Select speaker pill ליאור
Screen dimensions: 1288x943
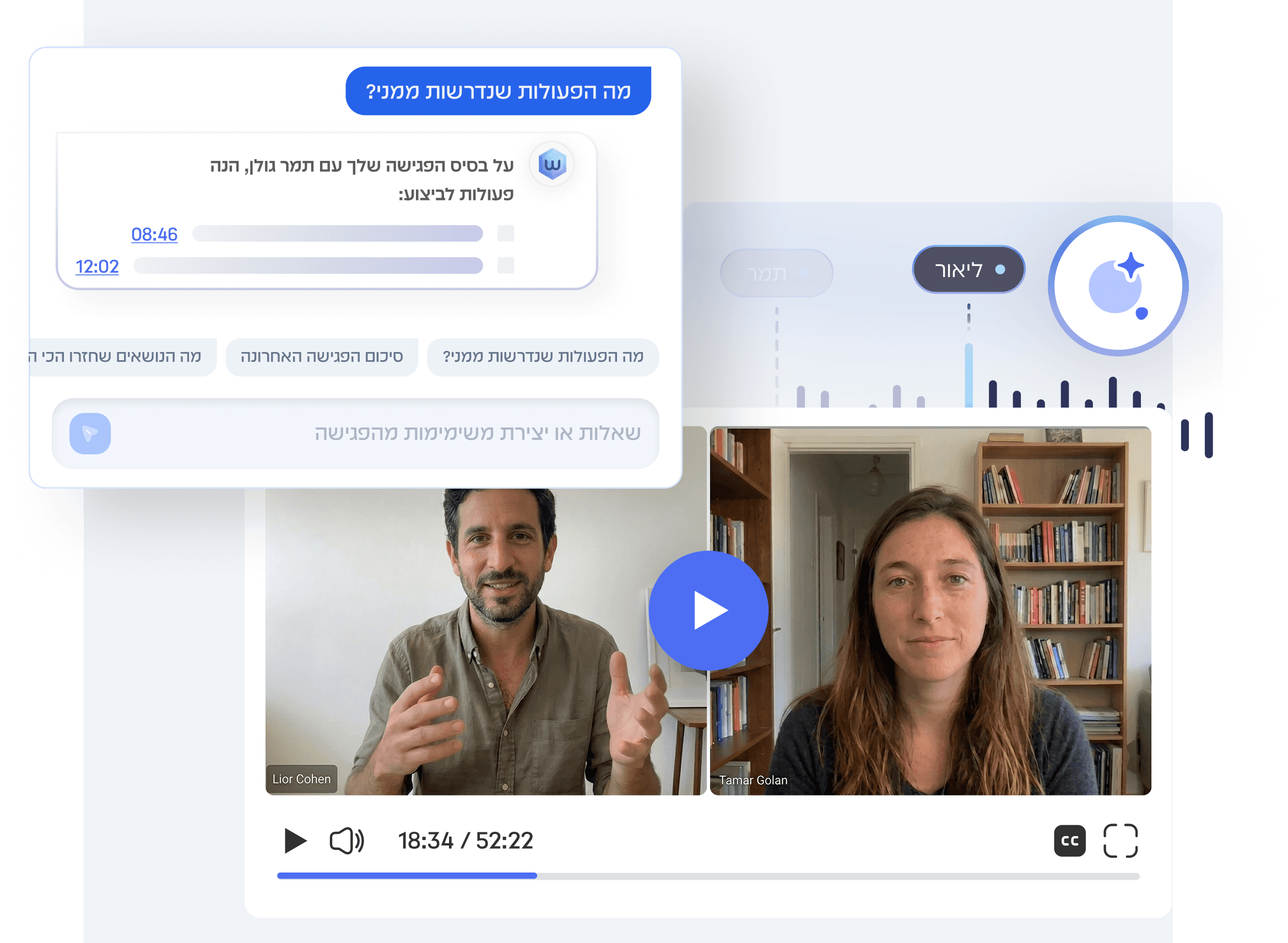coord(968,269)
